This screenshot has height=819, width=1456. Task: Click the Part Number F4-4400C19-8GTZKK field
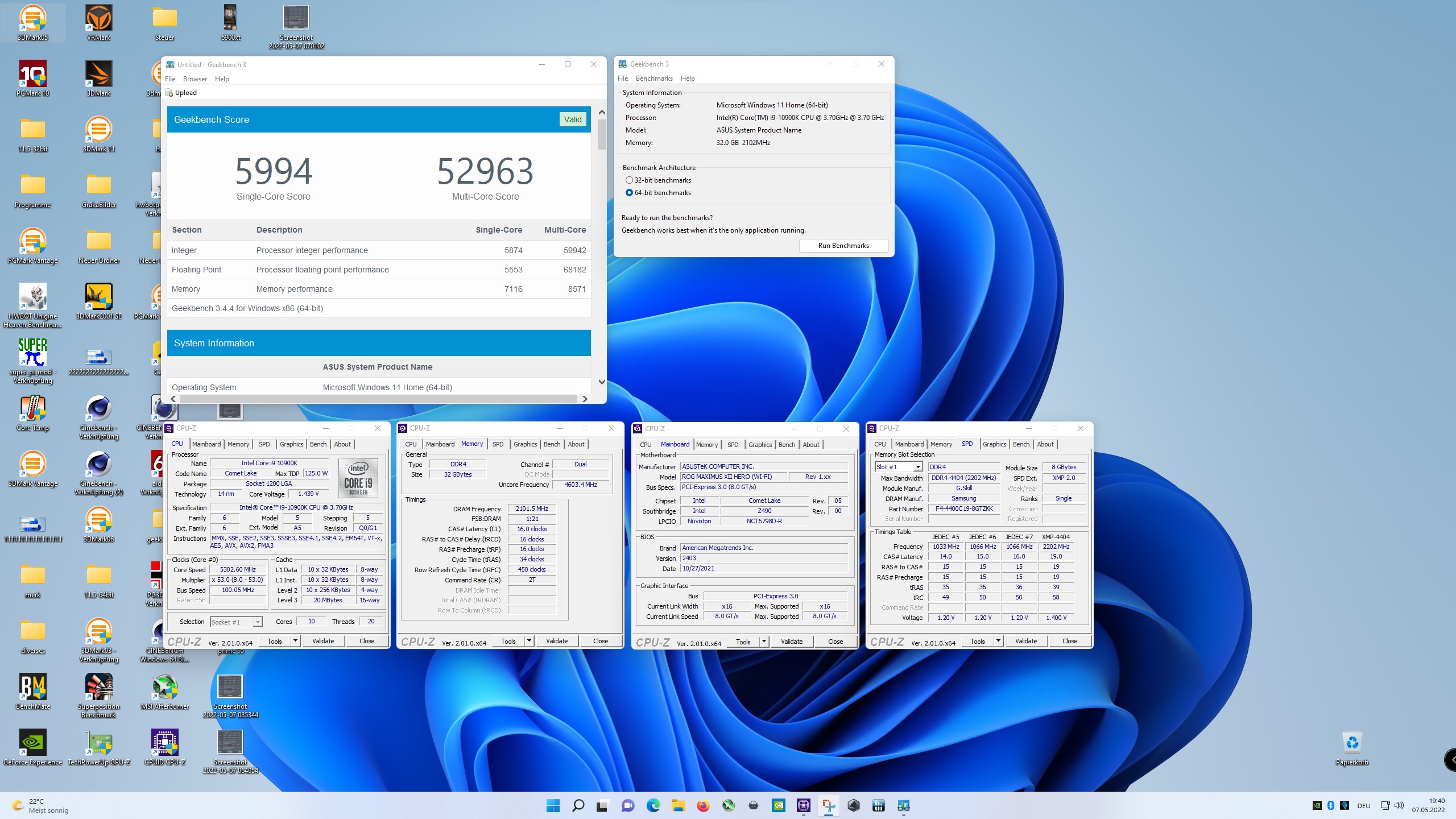coord(964,509)
